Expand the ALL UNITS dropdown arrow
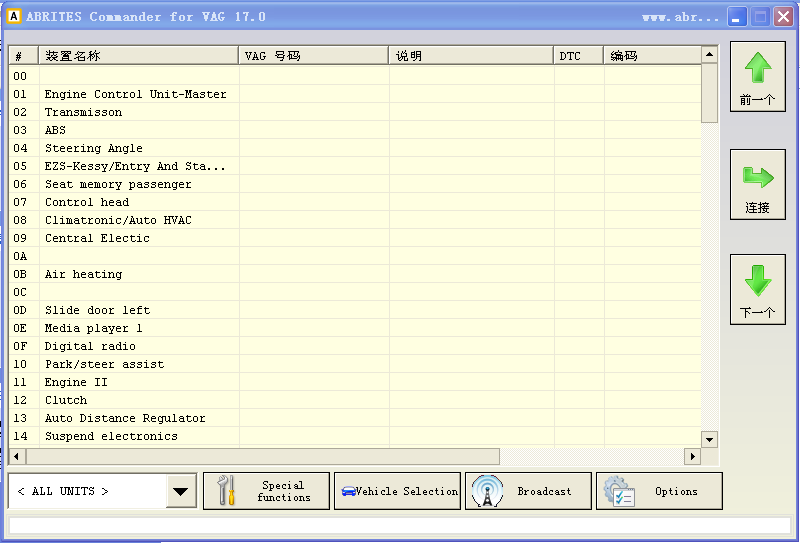This screenshot has height=543, width=800. coord(180,491)
